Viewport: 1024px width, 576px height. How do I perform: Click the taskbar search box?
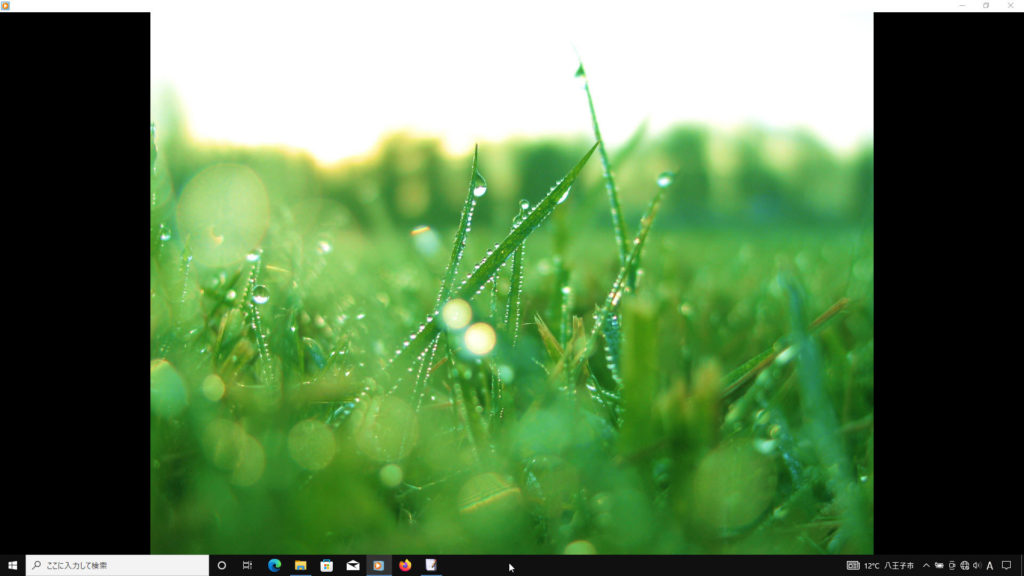point(118,565)
